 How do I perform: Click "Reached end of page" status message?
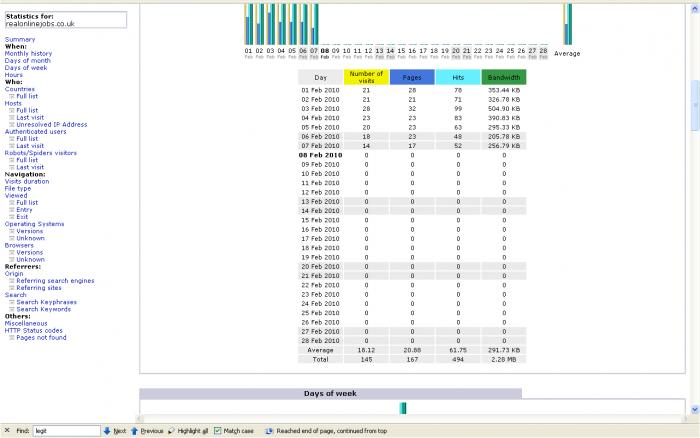pos(331,431)
